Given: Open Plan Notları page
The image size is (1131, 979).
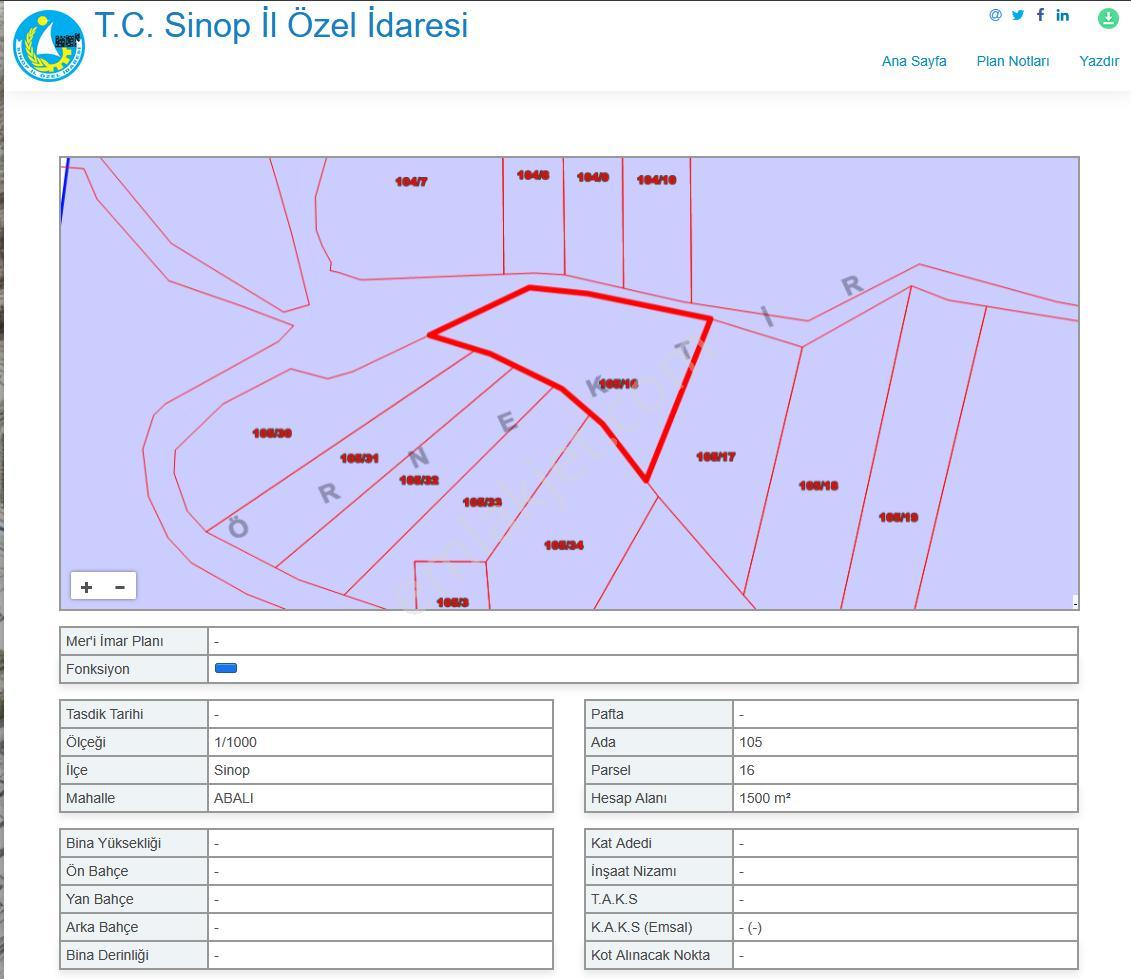Looking at the screenshot, I should (1013, 61).
